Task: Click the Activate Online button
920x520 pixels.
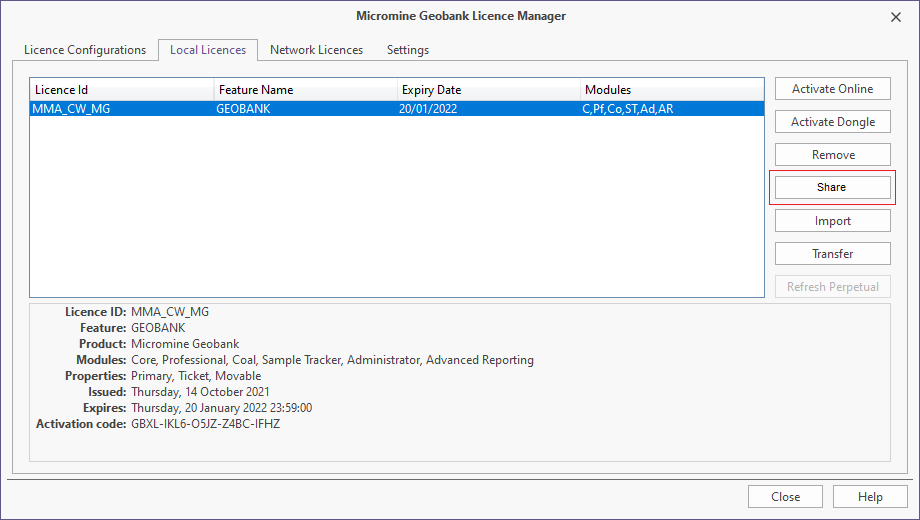Action: pos(833,89)
